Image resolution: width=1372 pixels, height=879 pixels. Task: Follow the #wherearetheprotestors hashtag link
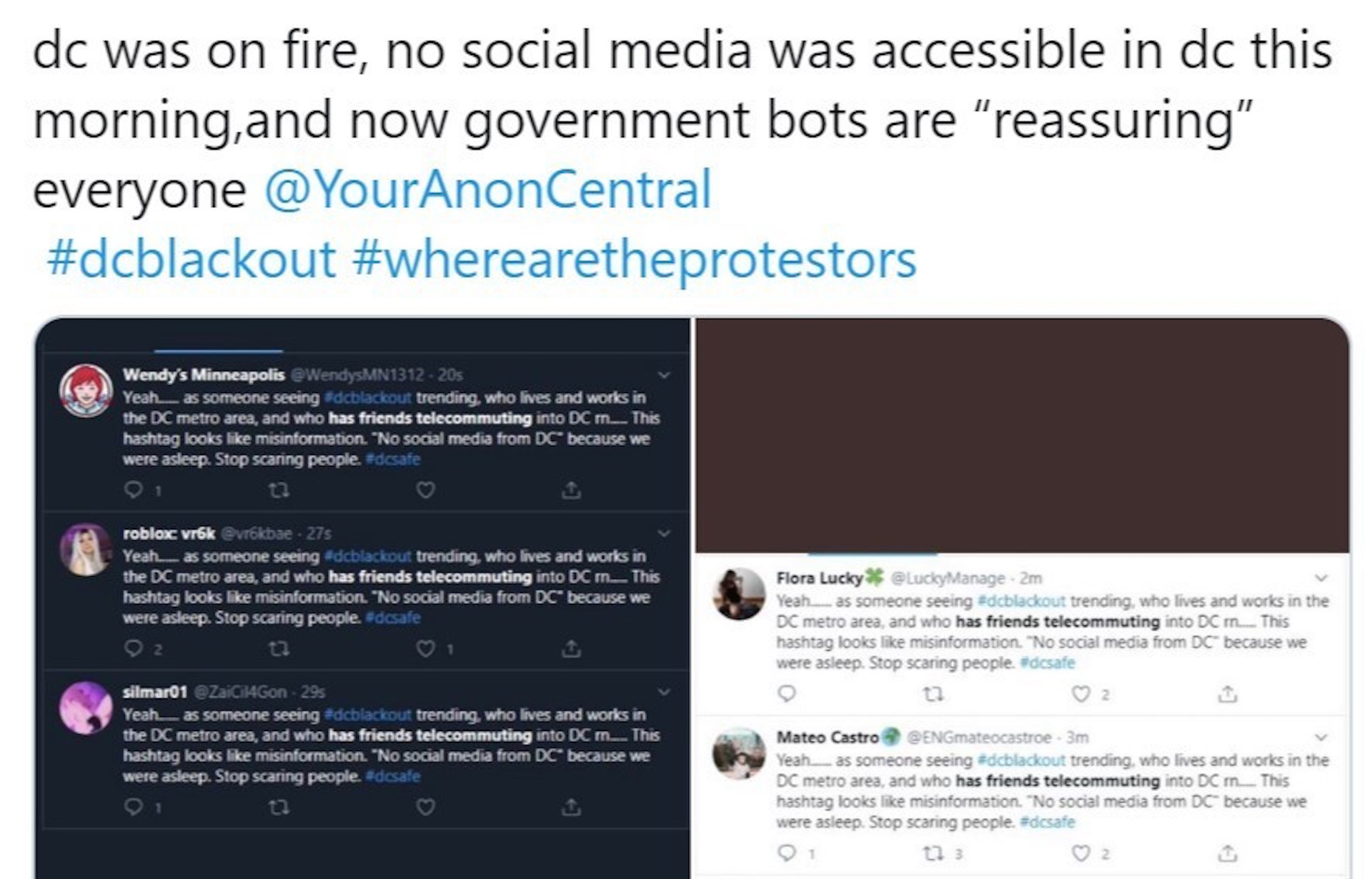tap(634, 259)
